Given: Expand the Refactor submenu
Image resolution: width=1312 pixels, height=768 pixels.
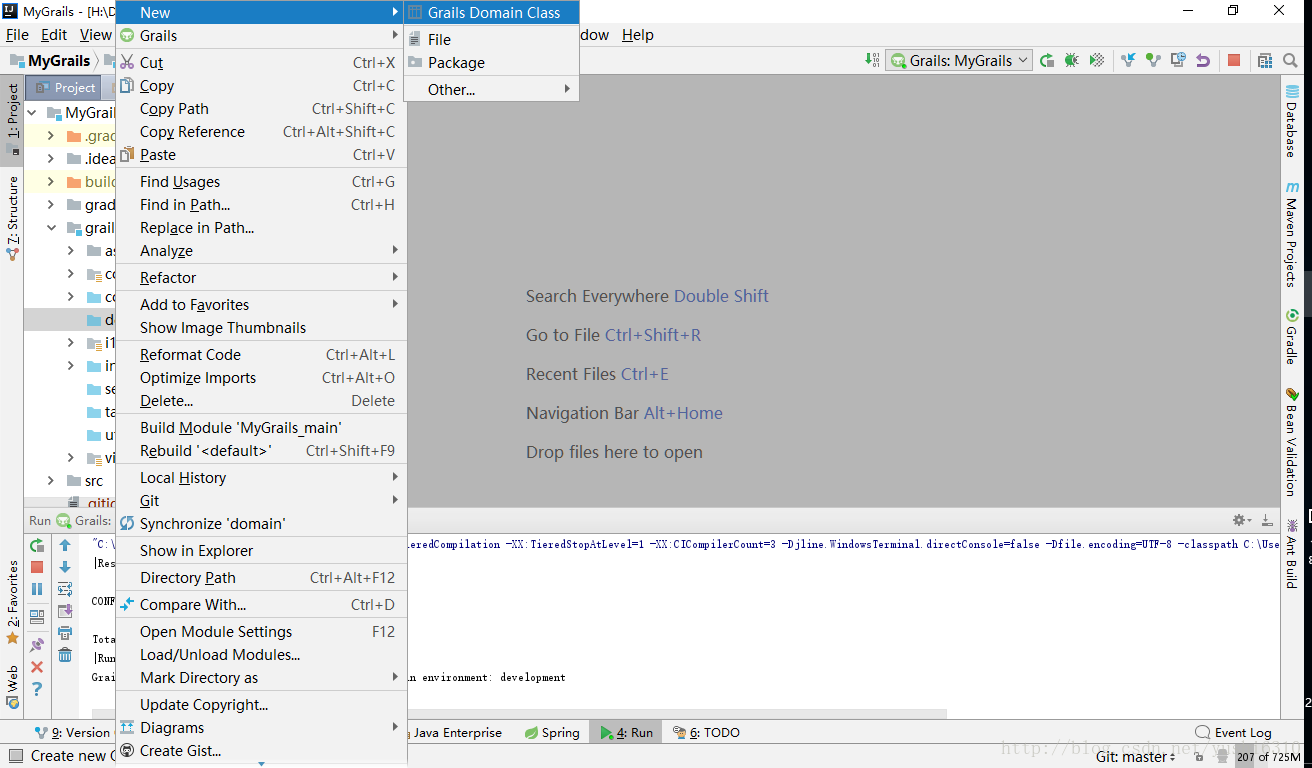Looking at the screenshot, I should [x=261, y=277].
